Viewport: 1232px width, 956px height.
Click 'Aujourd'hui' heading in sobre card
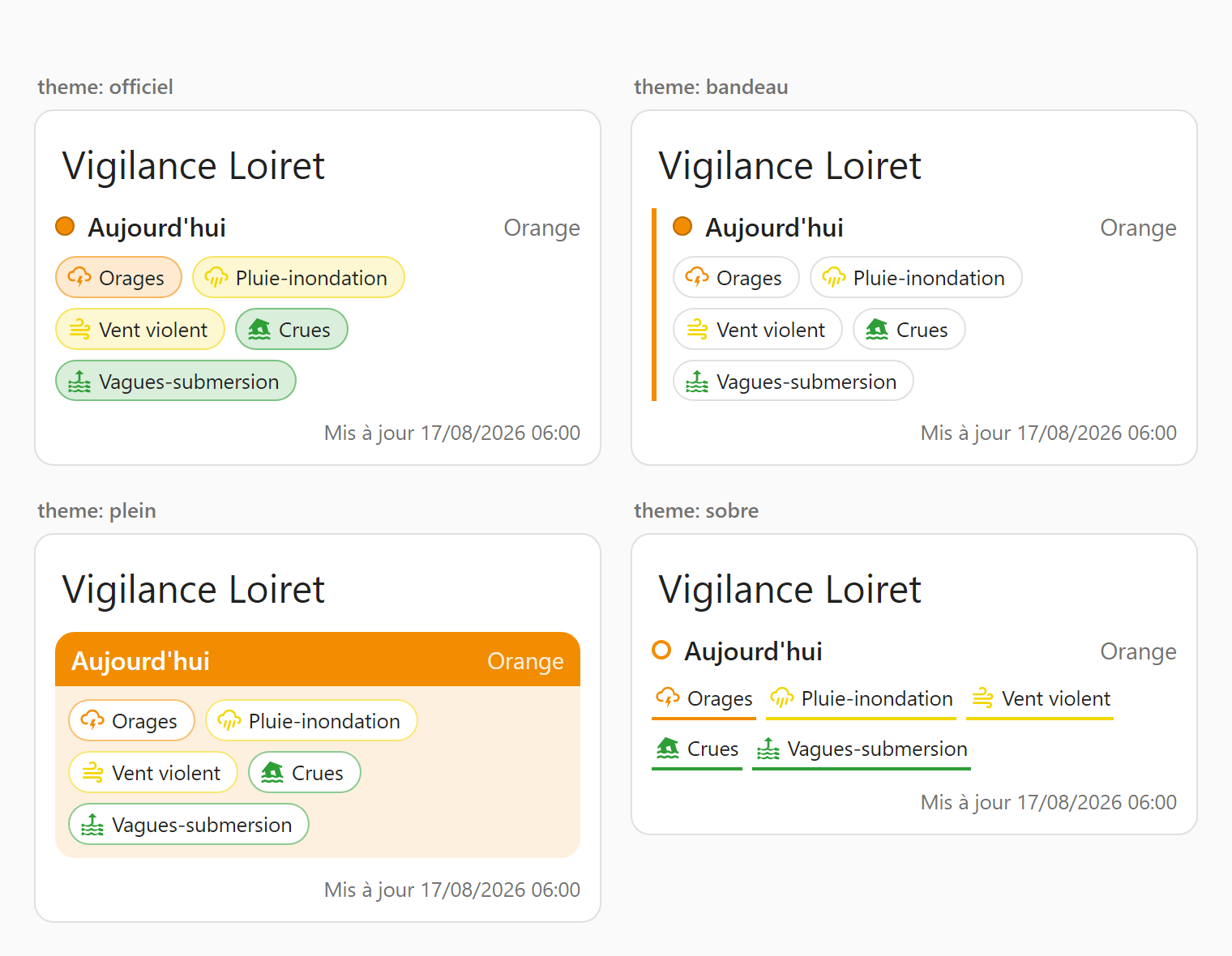coord(753,651)
